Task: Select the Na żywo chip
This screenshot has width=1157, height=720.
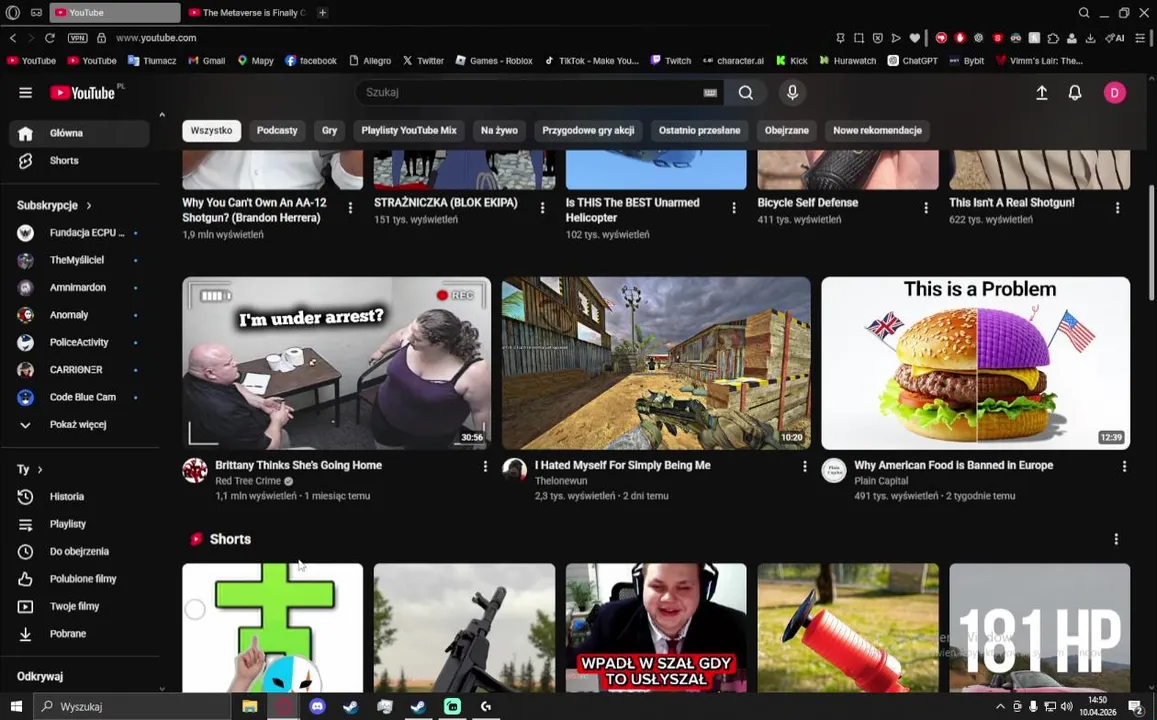Action: 499,131
